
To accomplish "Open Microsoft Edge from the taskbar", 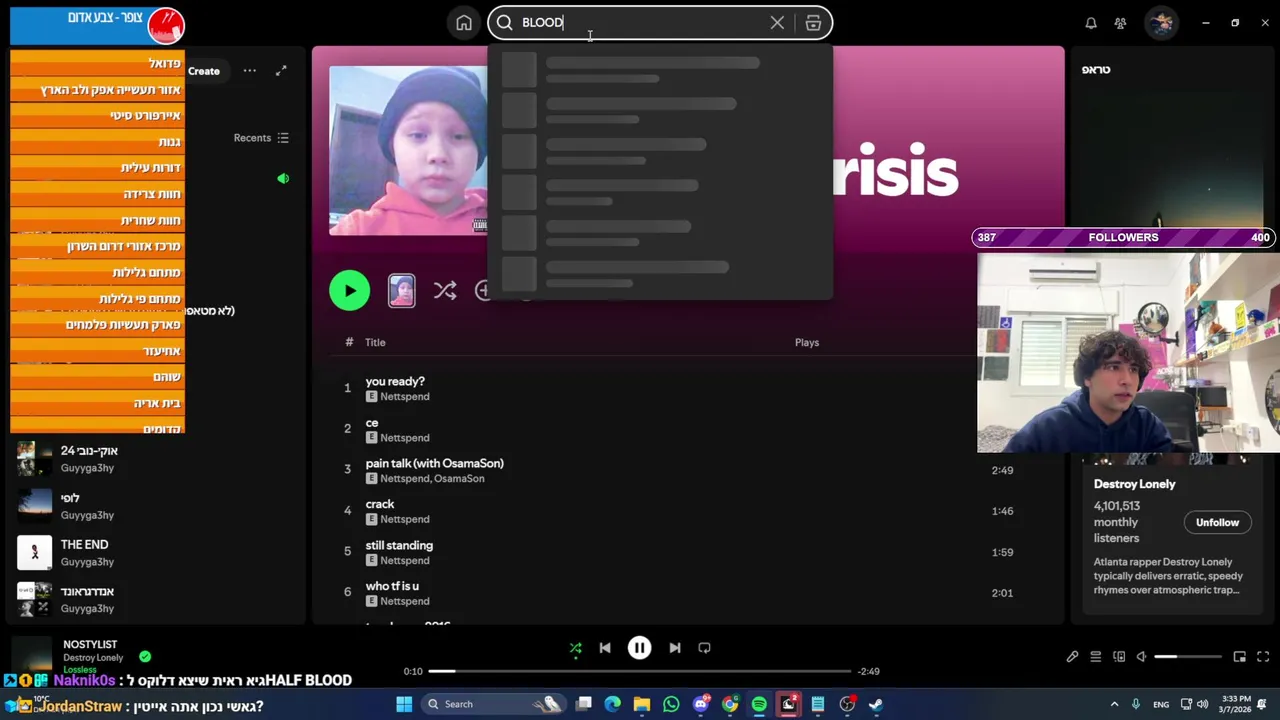I will [613, 705].
